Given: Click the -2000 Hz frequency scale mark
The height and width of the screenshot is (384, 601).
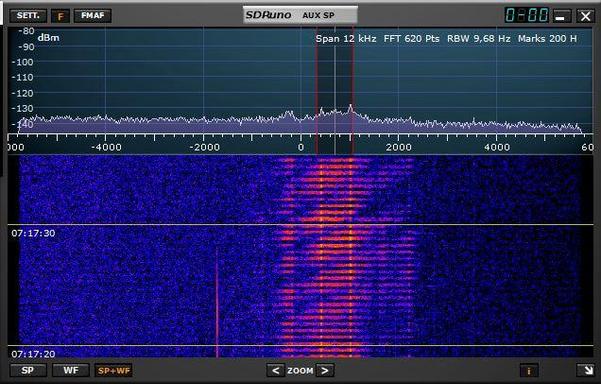Looking at the screenshot, I should pyautogui.click(x=203, y=147).
